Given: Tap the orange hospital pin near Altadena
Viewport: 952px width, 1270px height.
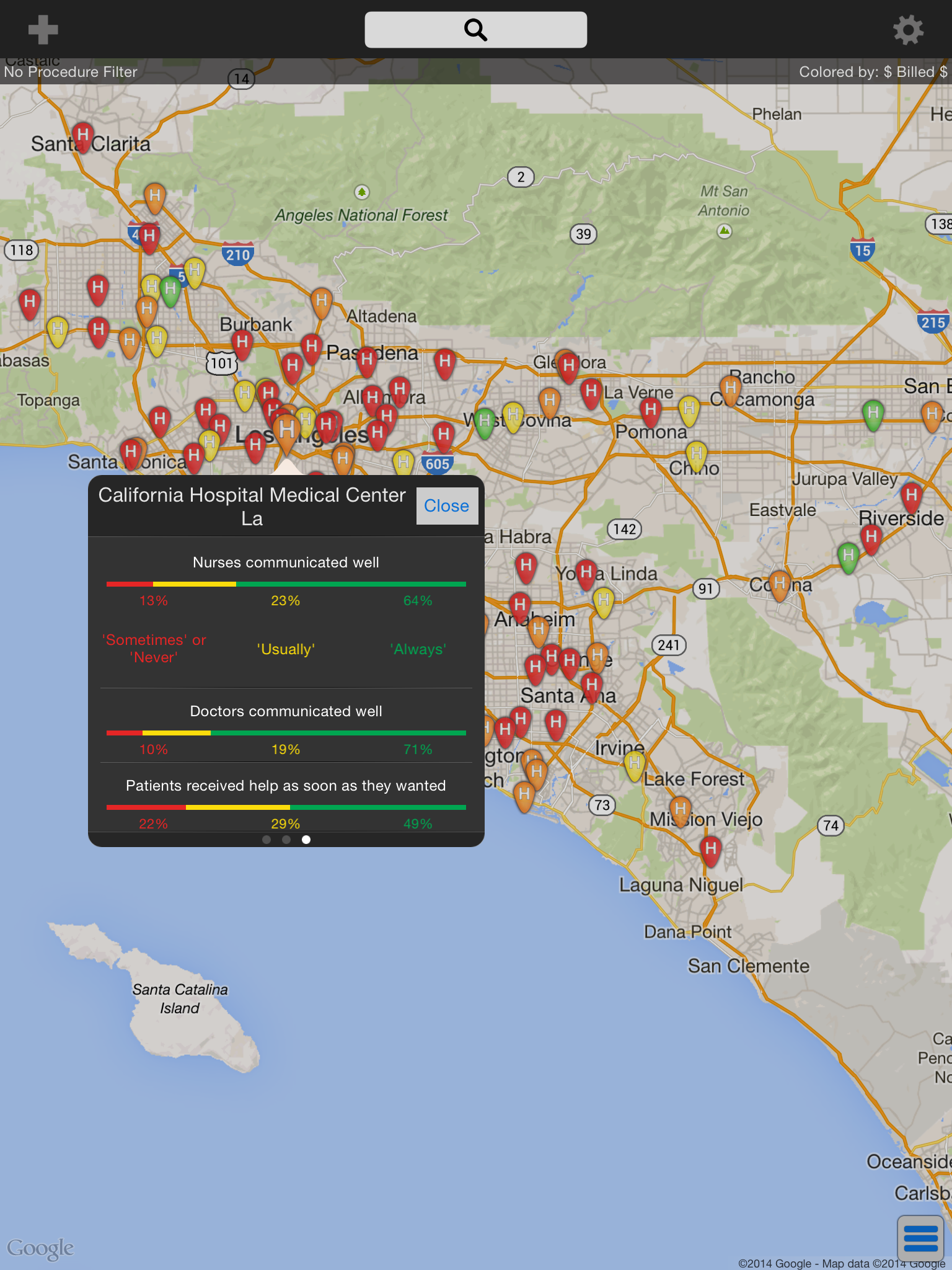Looking at the screenshot, I should point(321,302).
